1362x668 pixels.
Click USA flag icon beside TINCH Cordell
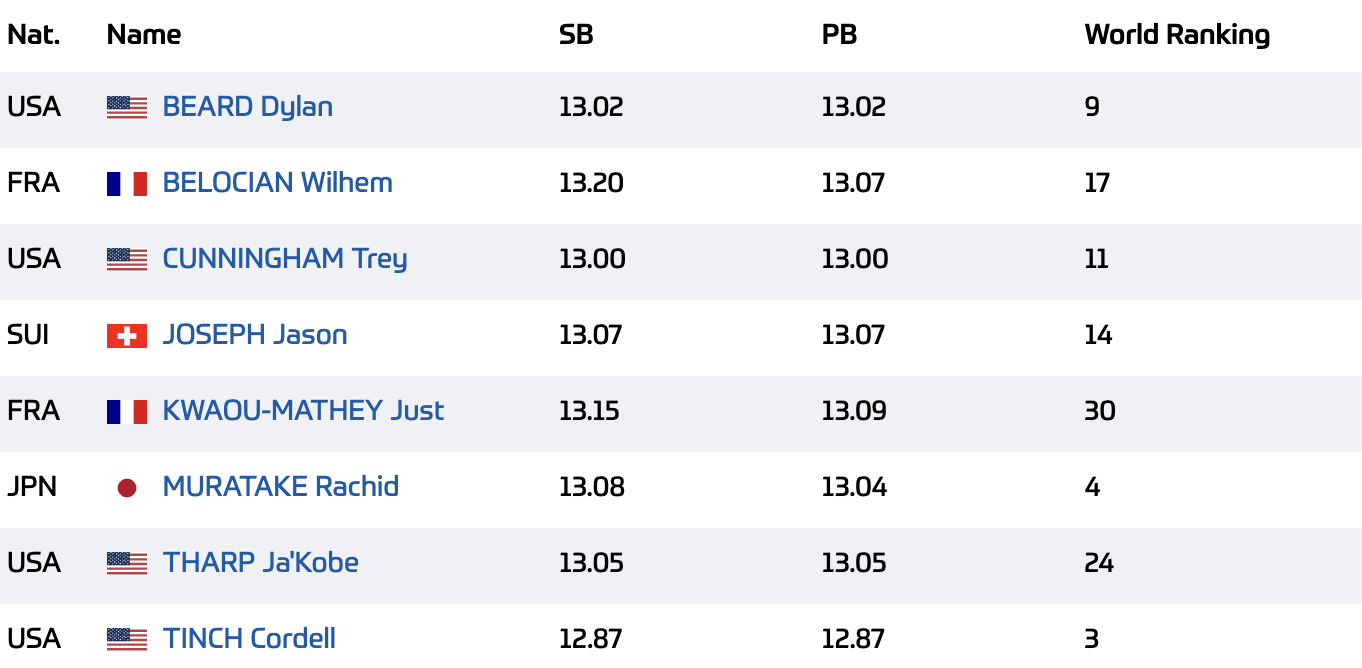point(127,640)
